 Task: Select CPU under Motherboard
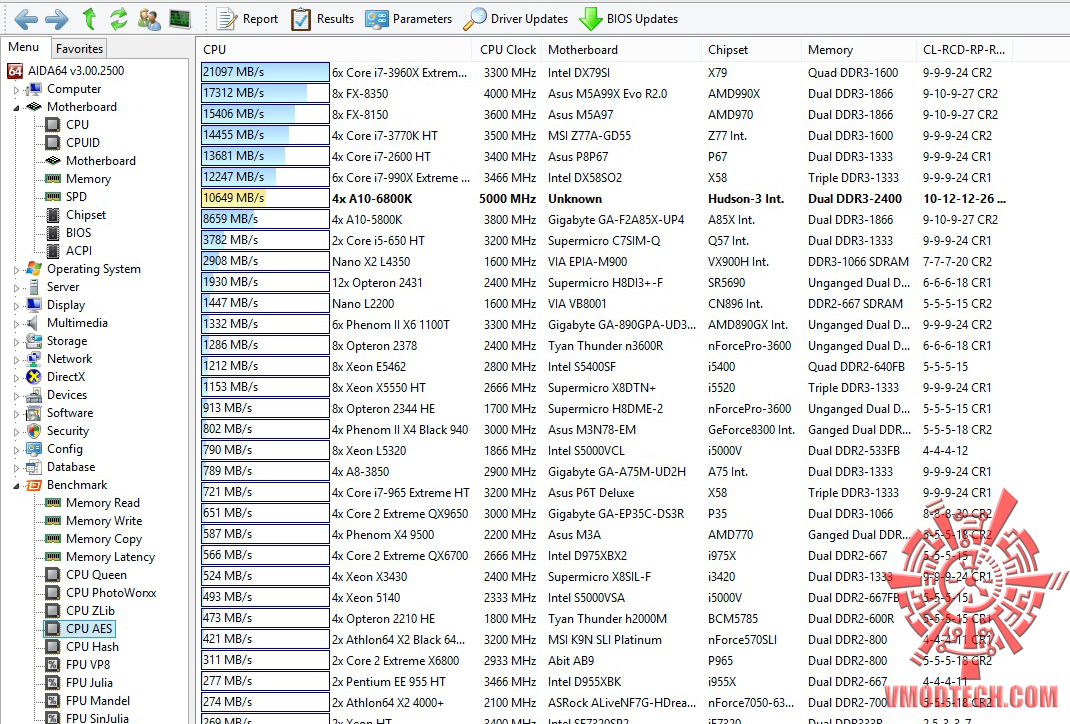(68, 125)
